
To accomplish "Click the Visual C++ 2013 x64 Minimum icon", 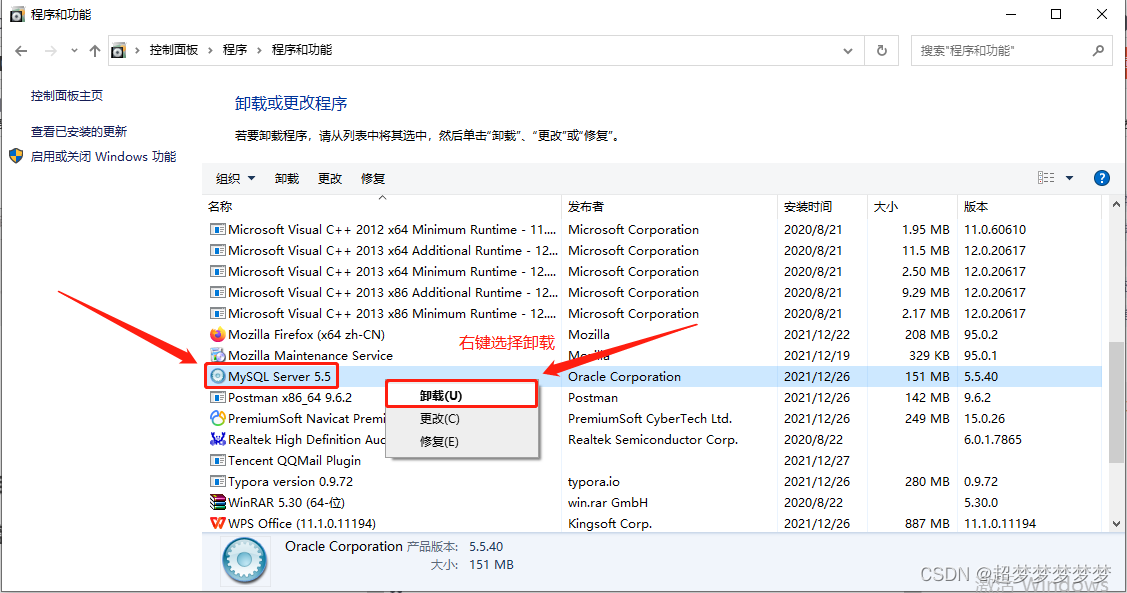I will pyautogui.click(x=217, y=271).
